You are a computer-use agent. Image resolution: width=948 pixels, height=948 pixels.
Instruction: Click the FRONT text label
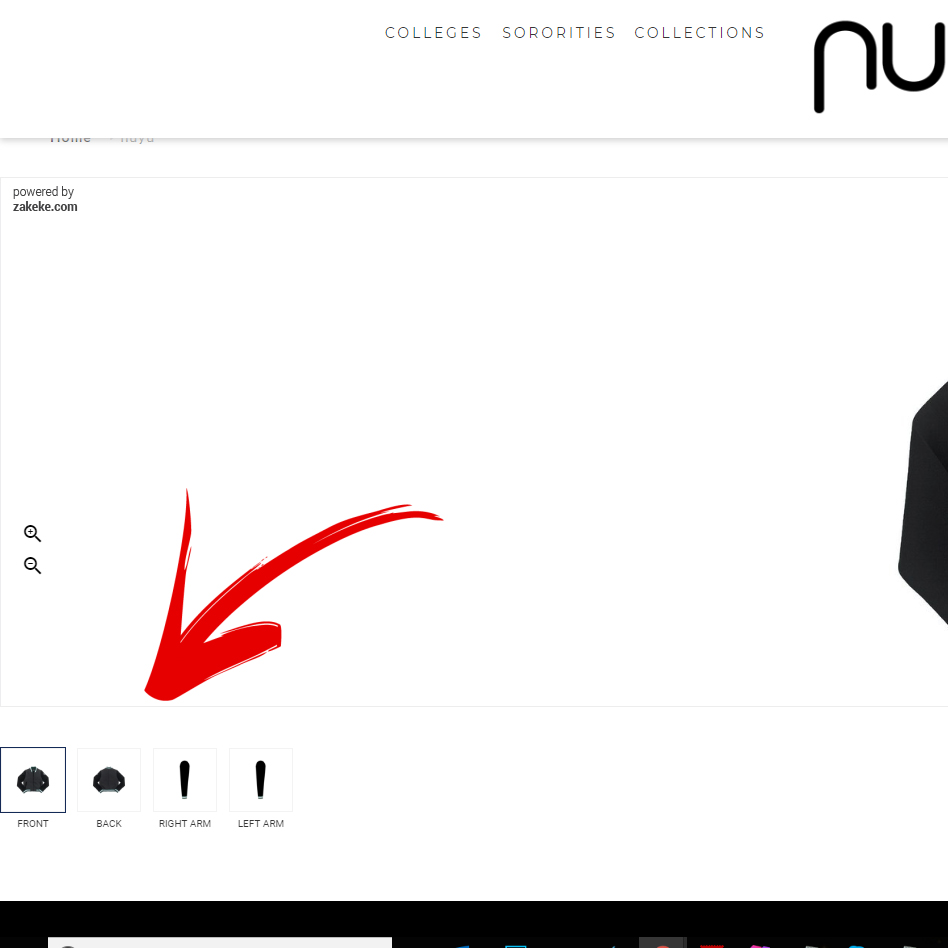click(x=33, y=823)
